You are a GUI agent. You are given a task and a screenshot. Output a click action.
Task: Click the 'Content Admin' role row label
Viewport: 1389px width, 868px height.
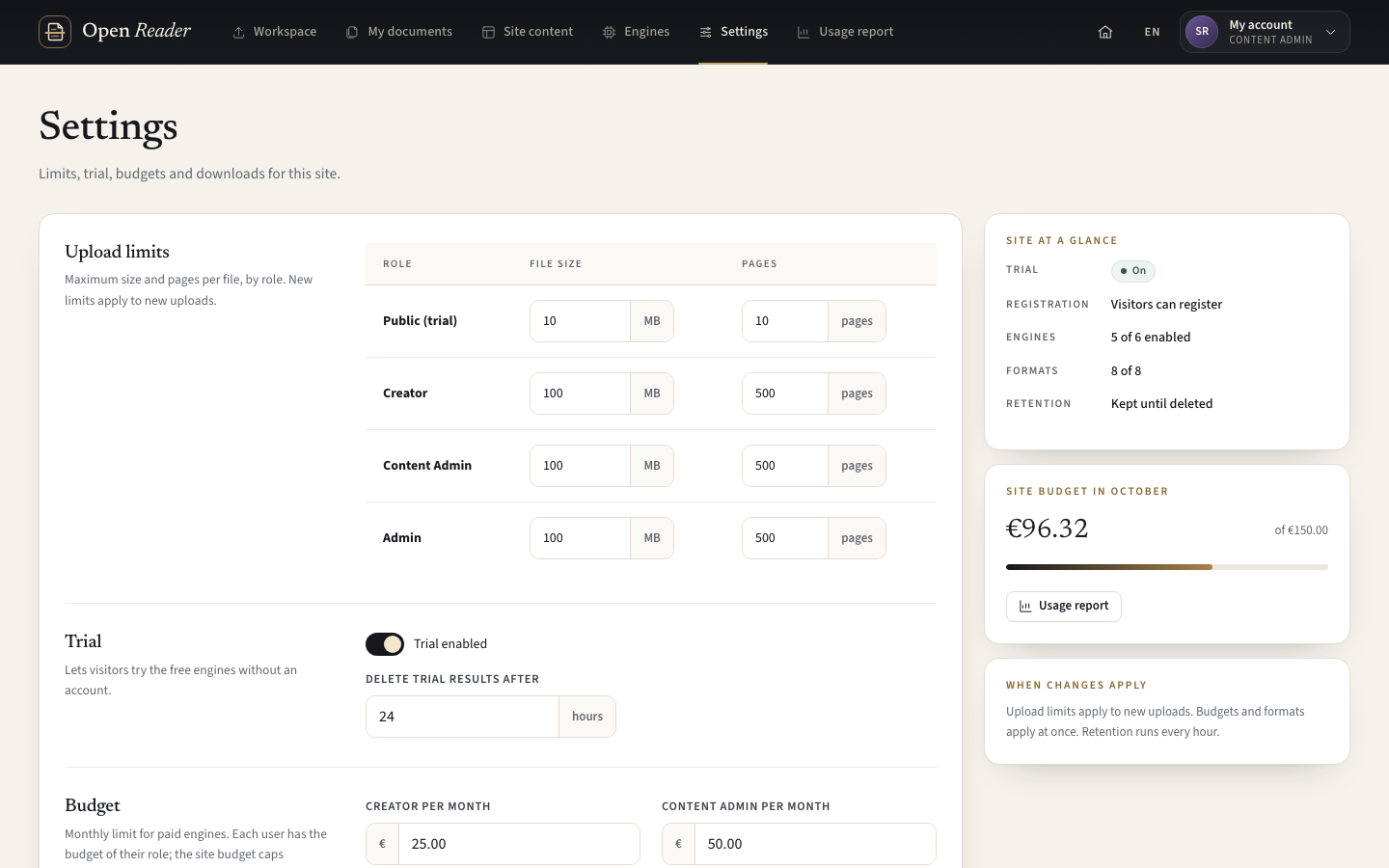pos(427,465)
